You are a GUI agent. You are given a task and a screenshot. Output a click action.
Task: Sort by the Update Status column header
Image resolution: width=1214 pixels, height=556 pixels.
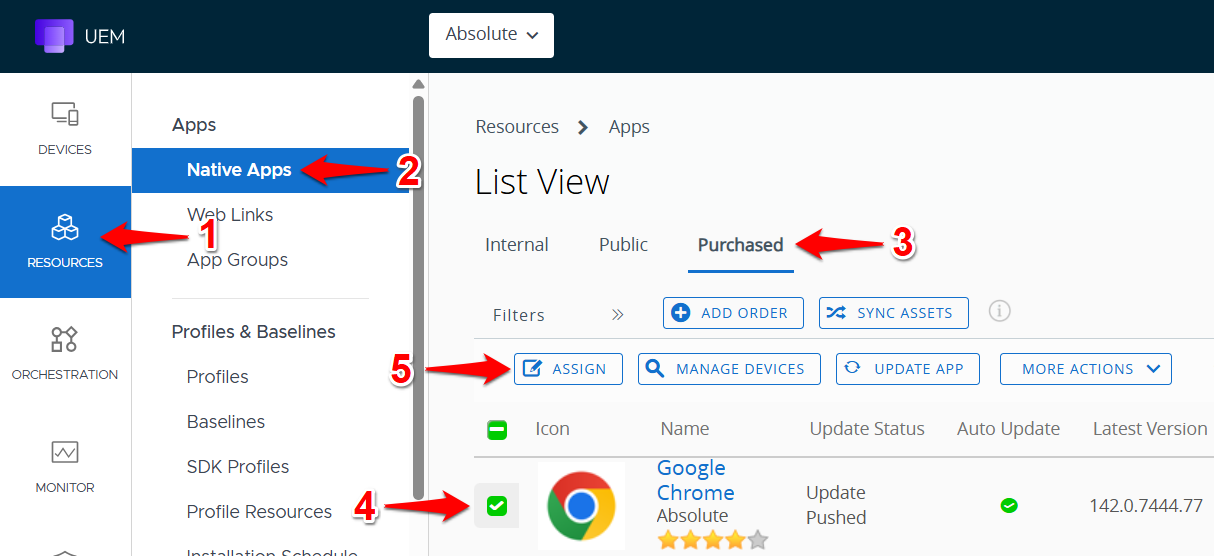867,429
